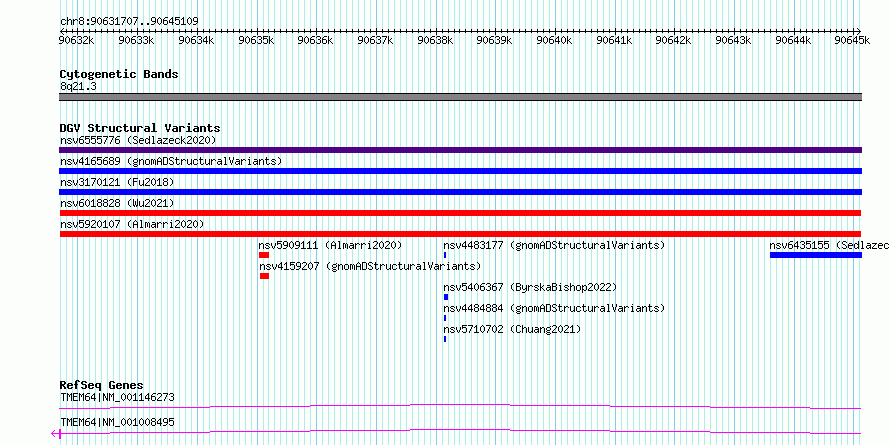Open label nsv3170121 (Fu2018)
The width and height of the screenshot is (890, 445).
point(117,182)
